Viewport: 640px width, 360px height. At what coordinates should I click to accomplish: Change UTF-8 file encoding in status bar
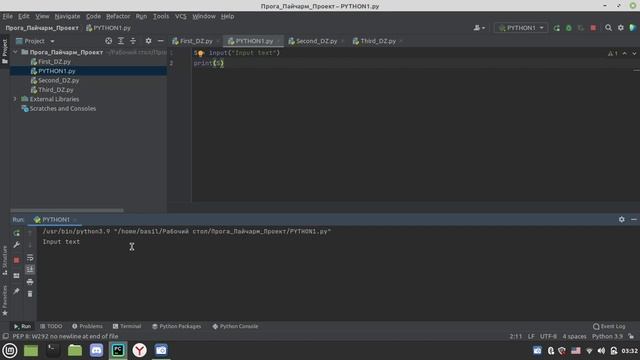(x=548, y=337)
